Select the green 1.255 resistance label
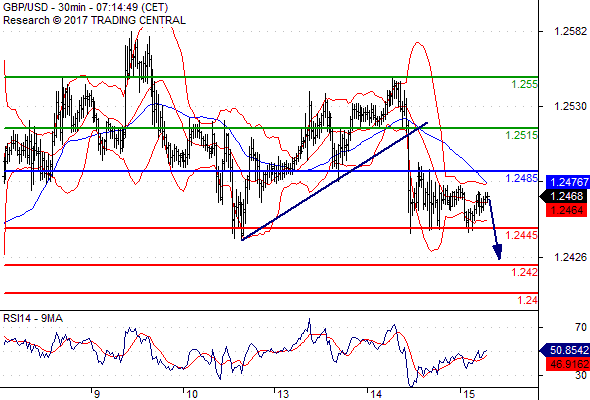Screen dimensions: 590x400 click(525, 84)
